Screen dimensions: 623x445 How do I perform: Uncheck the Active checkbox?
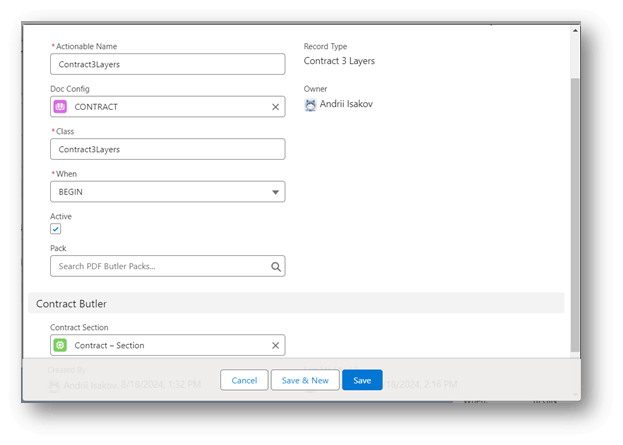pyautogui.click(x=56, y=229)
